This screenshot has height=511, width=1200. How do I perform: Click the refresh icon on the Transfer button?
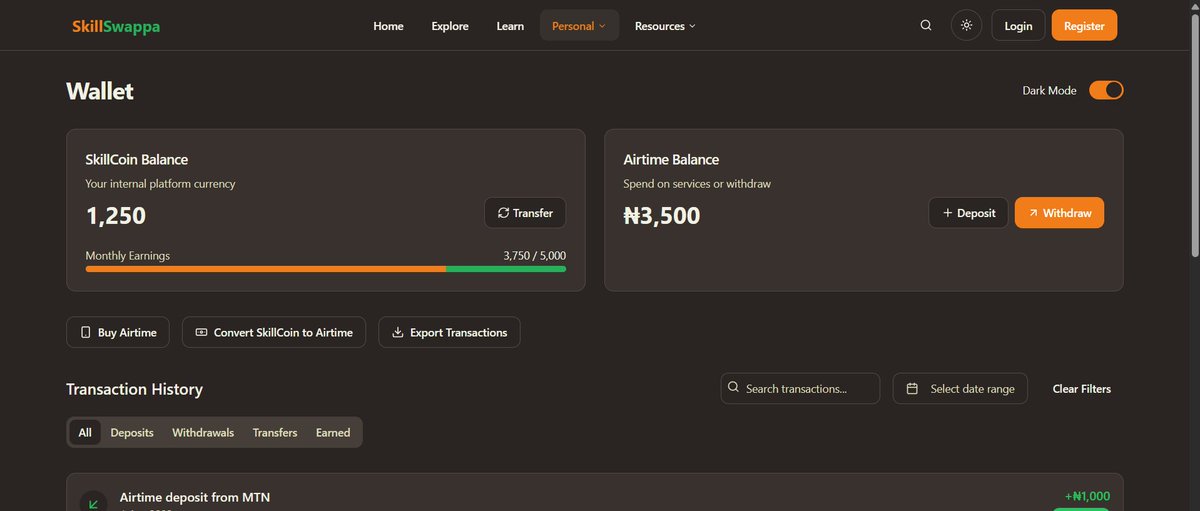504,213
